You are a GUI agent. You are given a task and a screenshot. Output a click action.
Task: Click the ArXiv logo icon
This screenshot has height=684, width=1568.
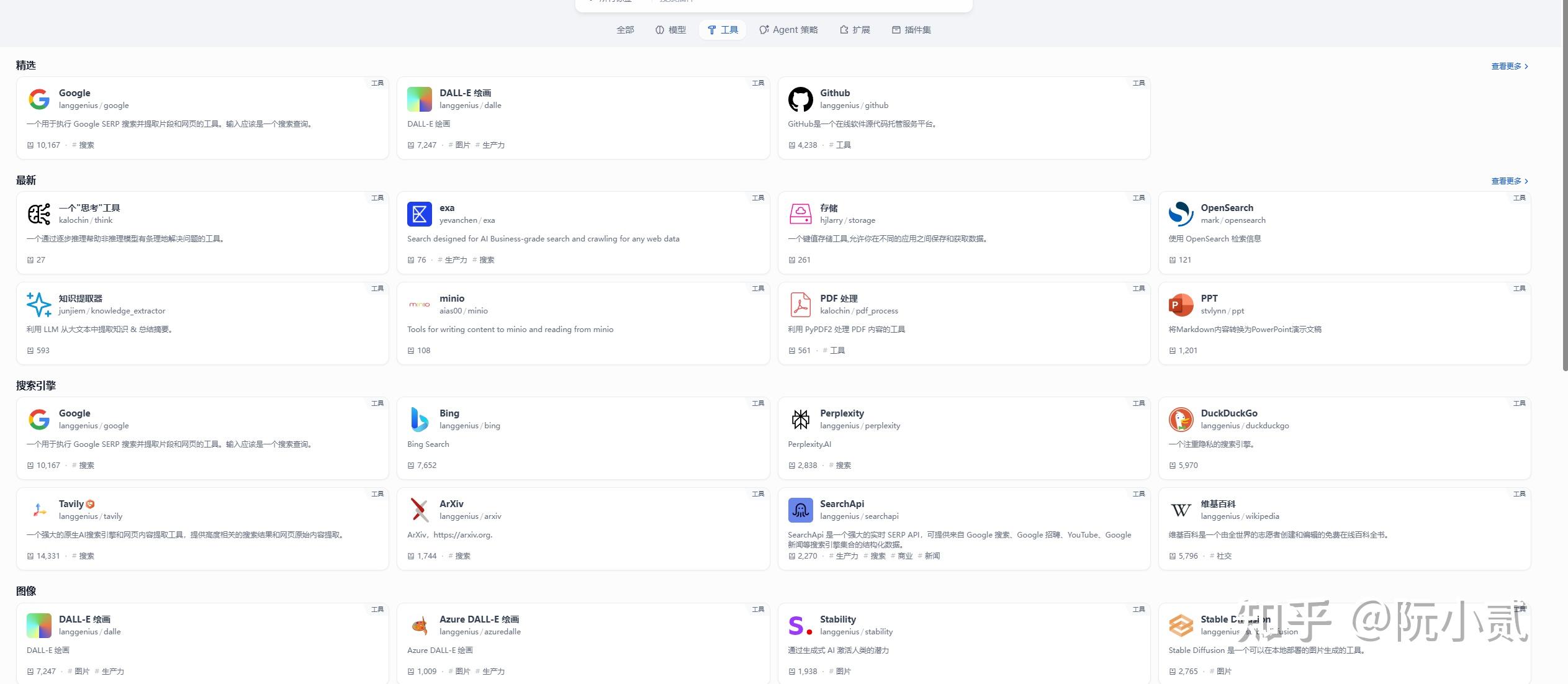coord(420,510)
